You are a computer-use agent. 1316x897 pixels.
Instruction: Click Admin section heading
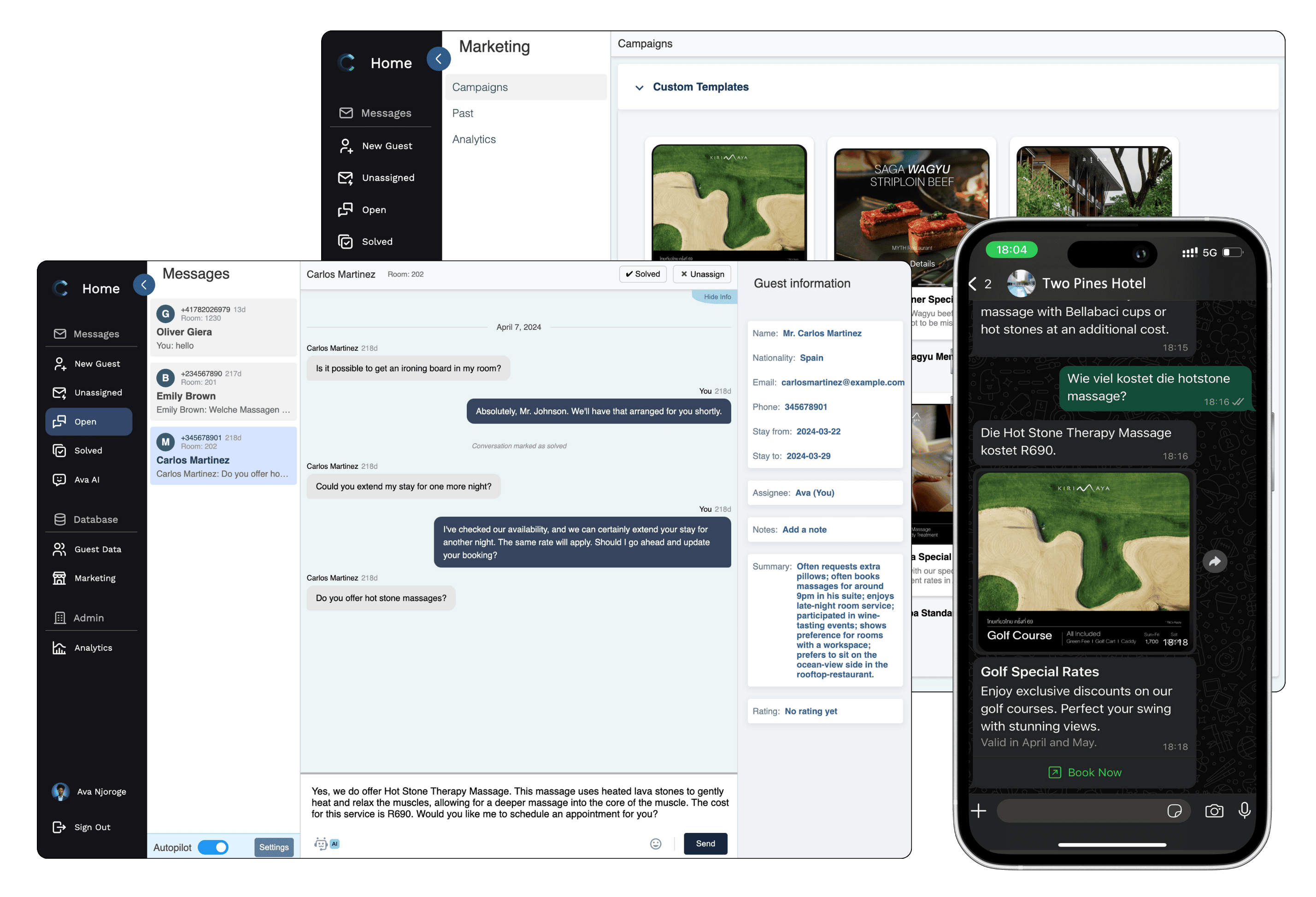pos(79,618)
